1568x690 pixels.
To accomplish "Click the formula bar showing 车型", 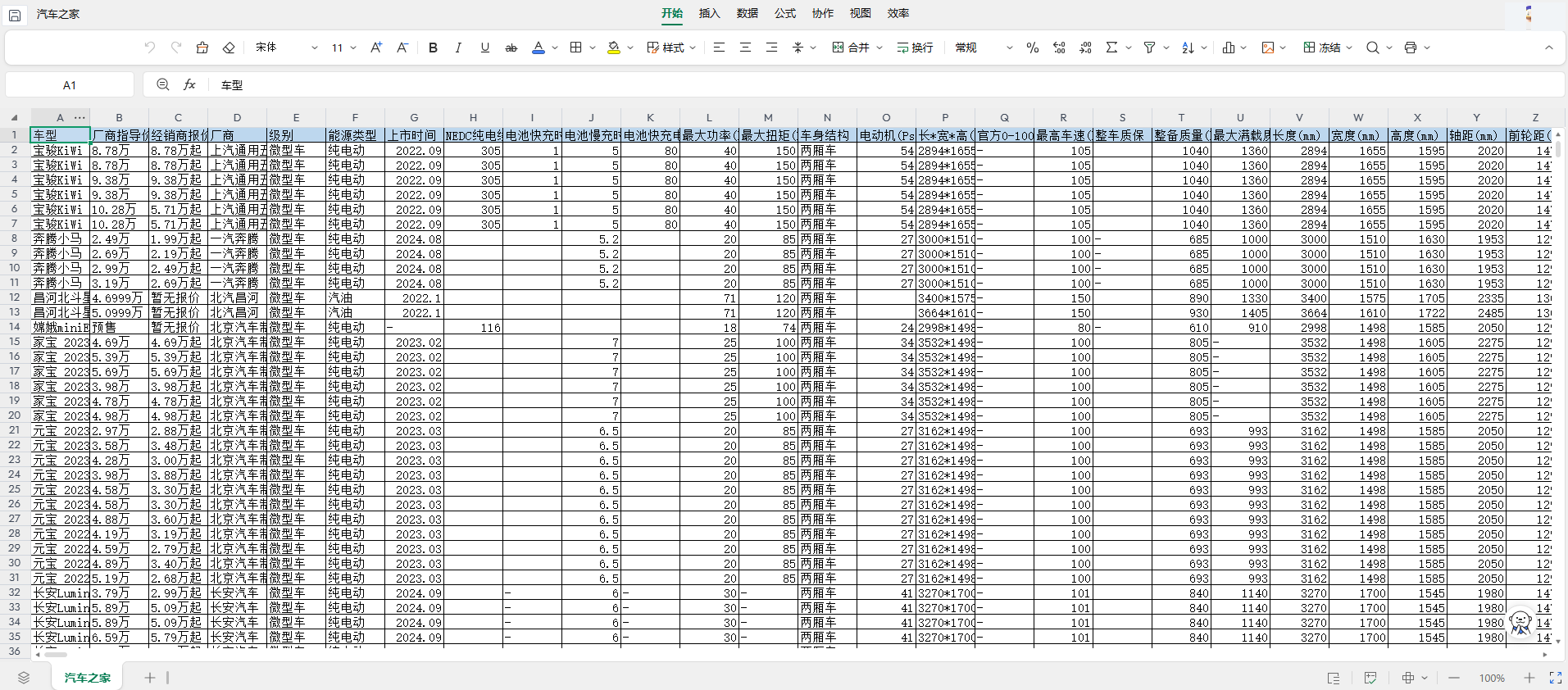I will tap(885, 84).
